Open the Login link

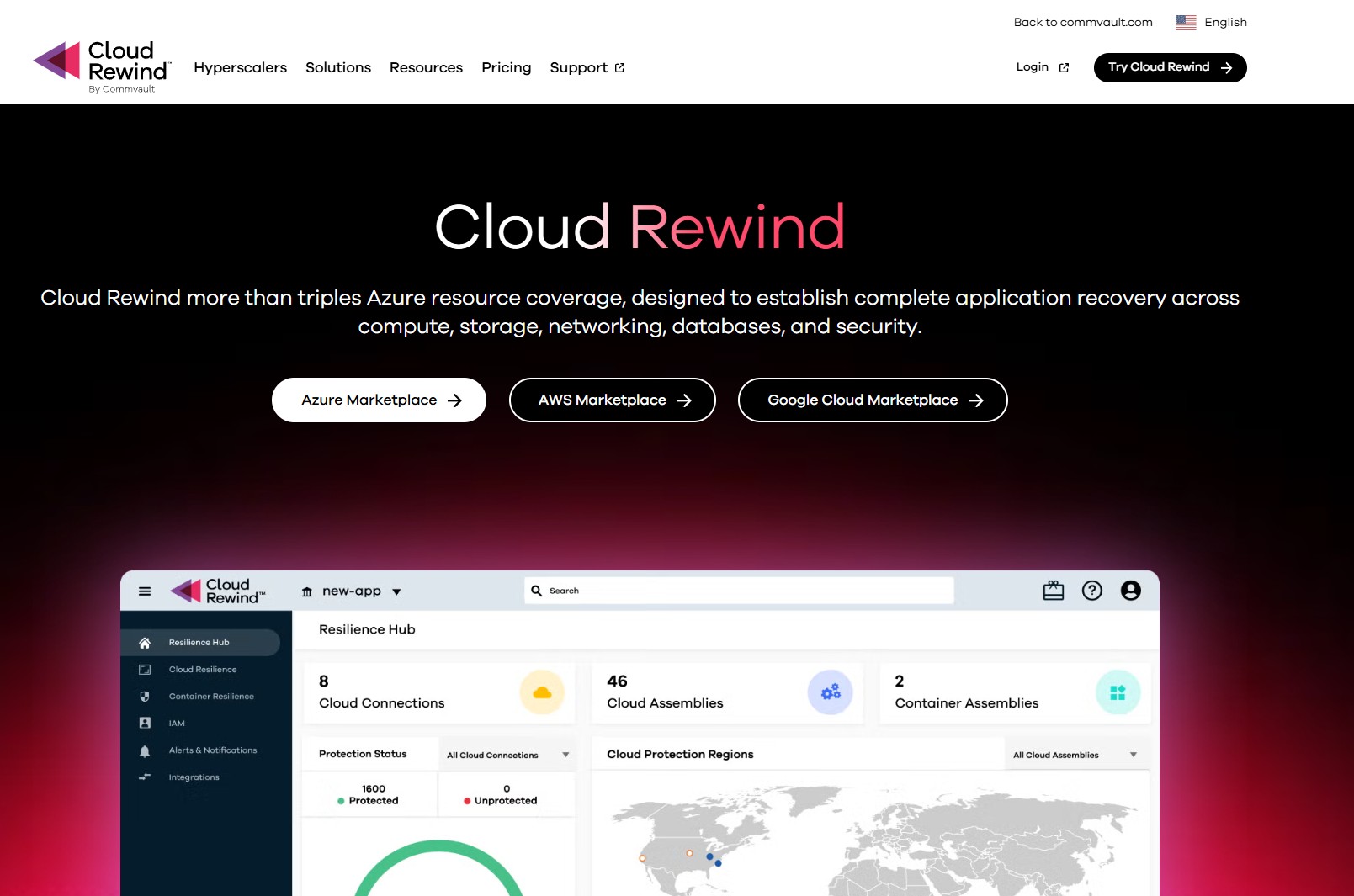coord(1042,67)
